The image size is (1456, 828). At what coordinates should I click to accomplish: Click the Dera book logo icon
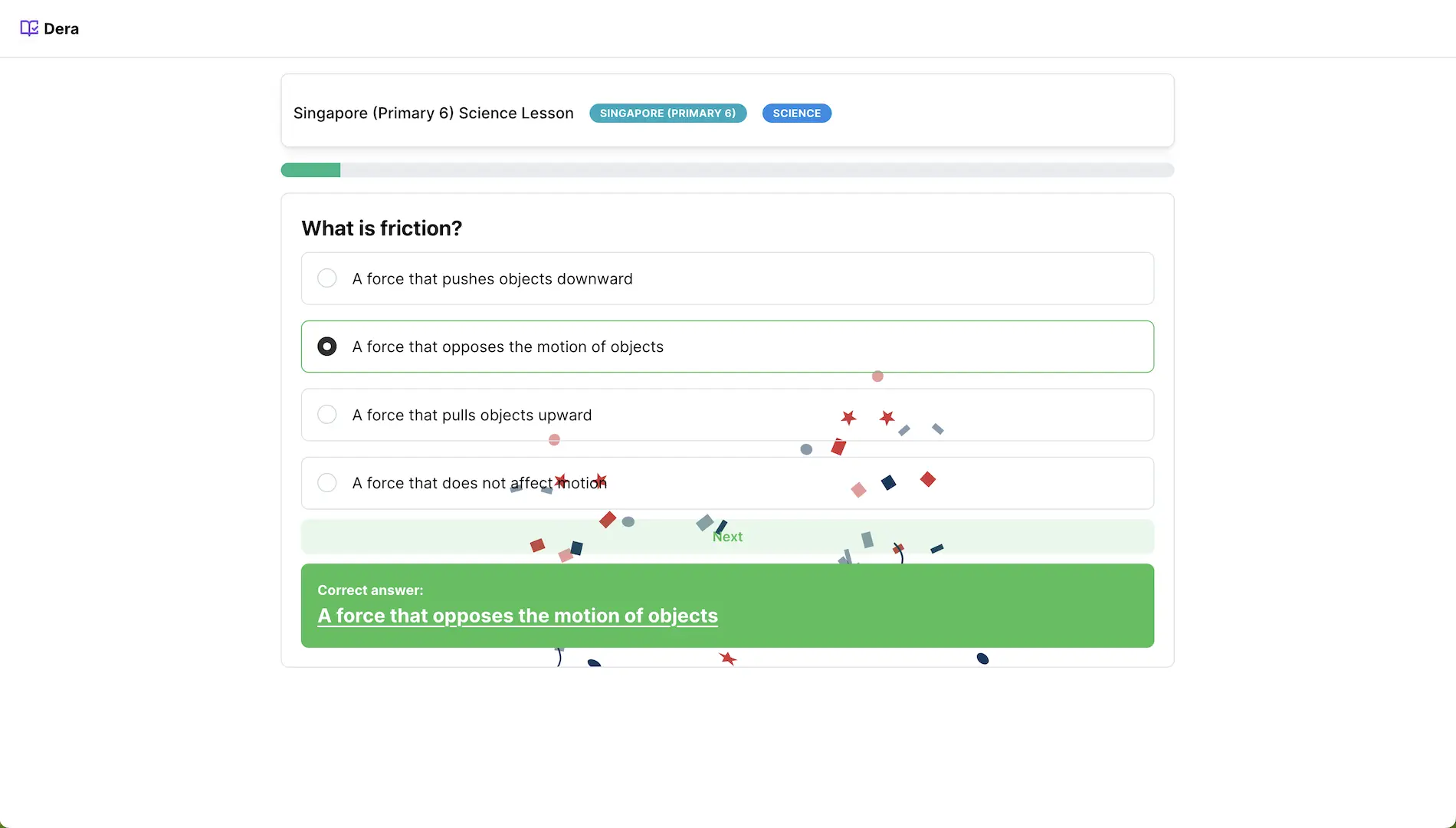click(28, 28)
